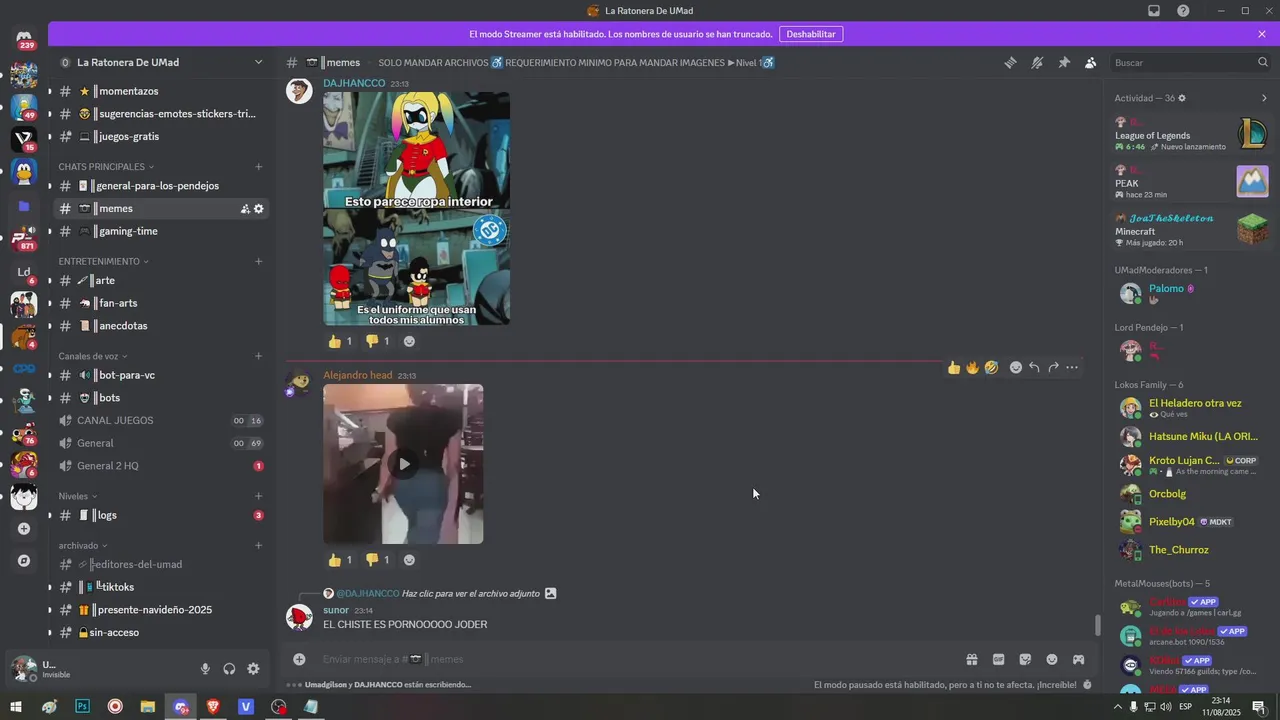Invite people to the memes channel icon
The height and width of the screenshot is (720, 1280).
[x=245, y=209]
